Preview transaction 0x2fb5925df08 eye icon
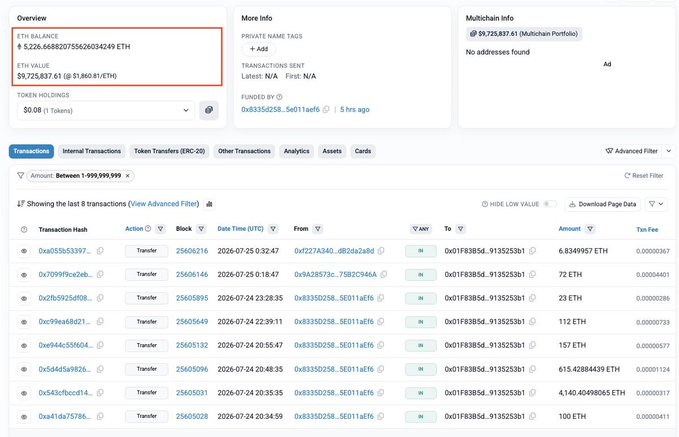 [x=24, y=298]
